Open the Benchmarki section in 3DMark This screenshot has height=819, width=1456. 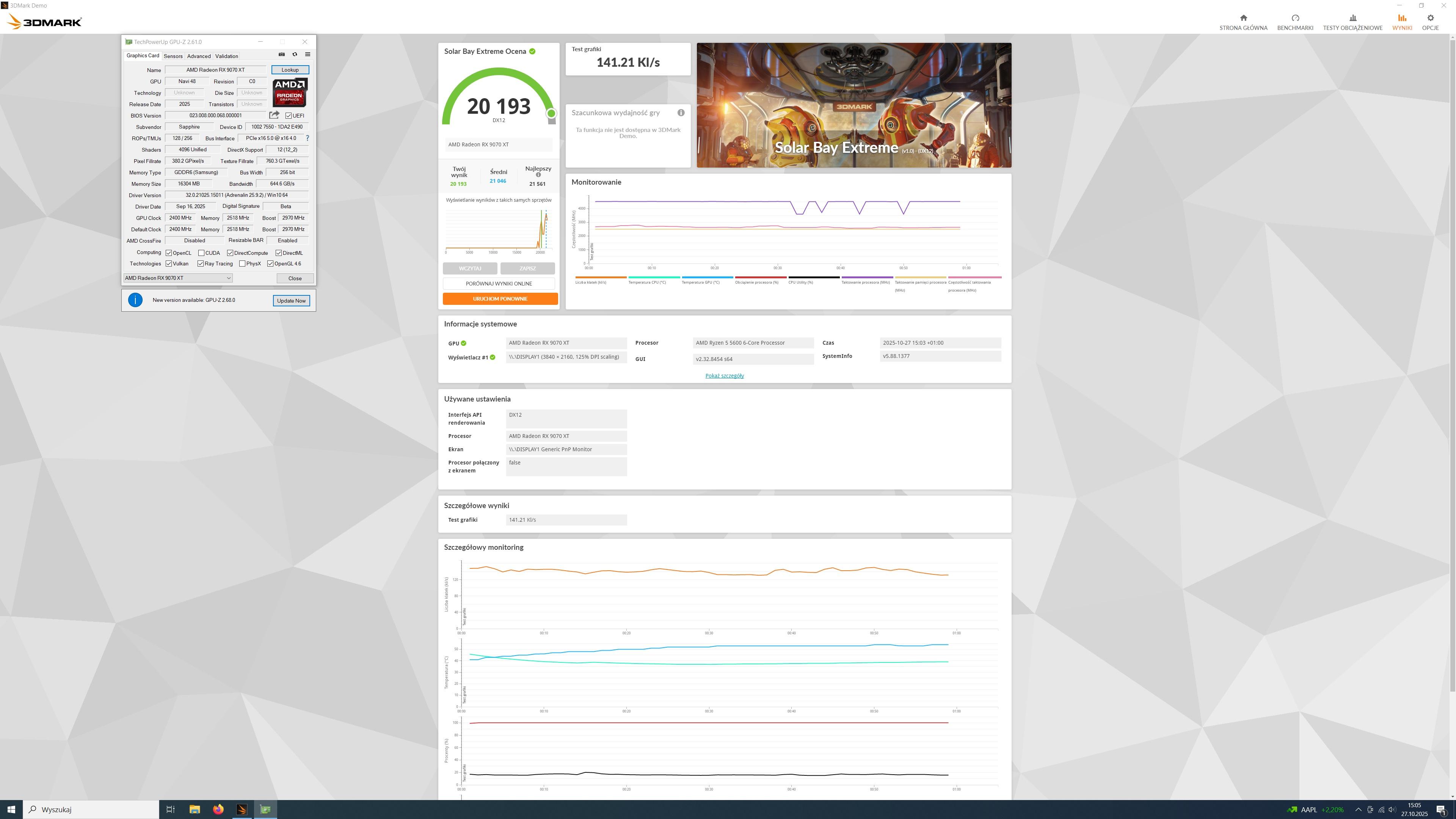(x=1295, y=22)
